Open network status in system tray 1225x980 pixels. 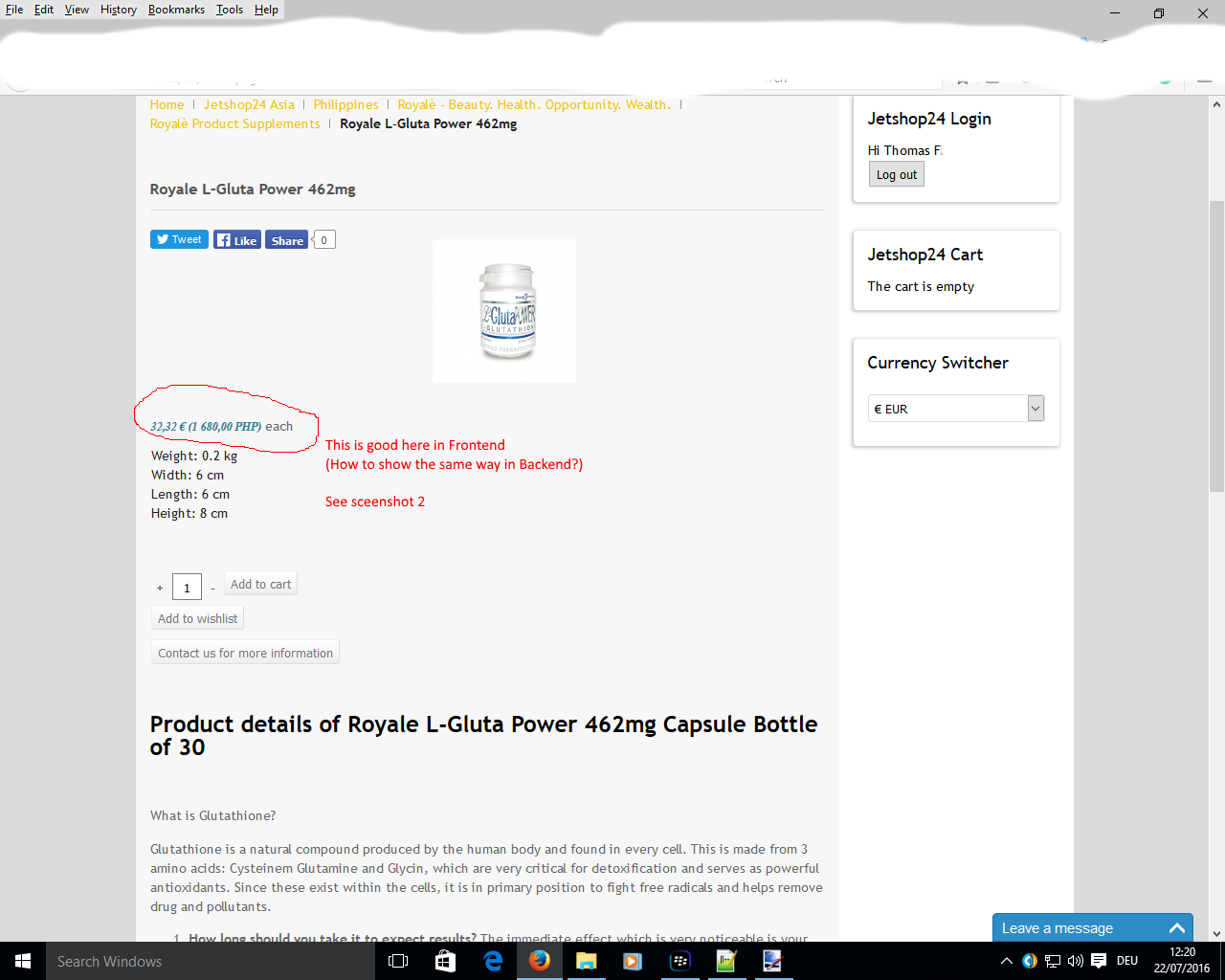pos(1053,961)
